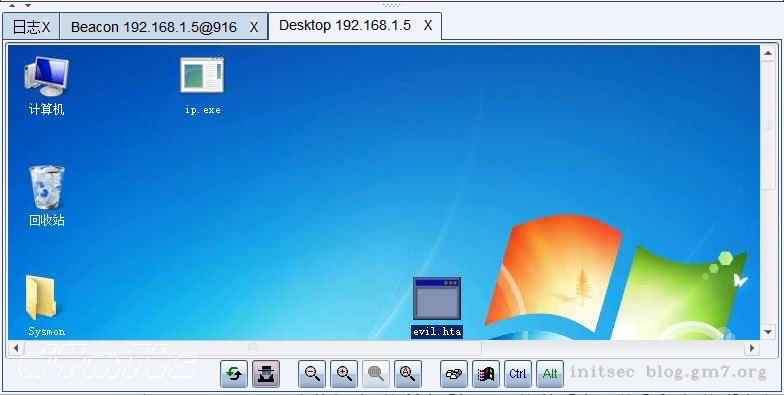The image size is (784, 395).
Task: Toggle the Ctrl key lock button
Action: [518, 374]
